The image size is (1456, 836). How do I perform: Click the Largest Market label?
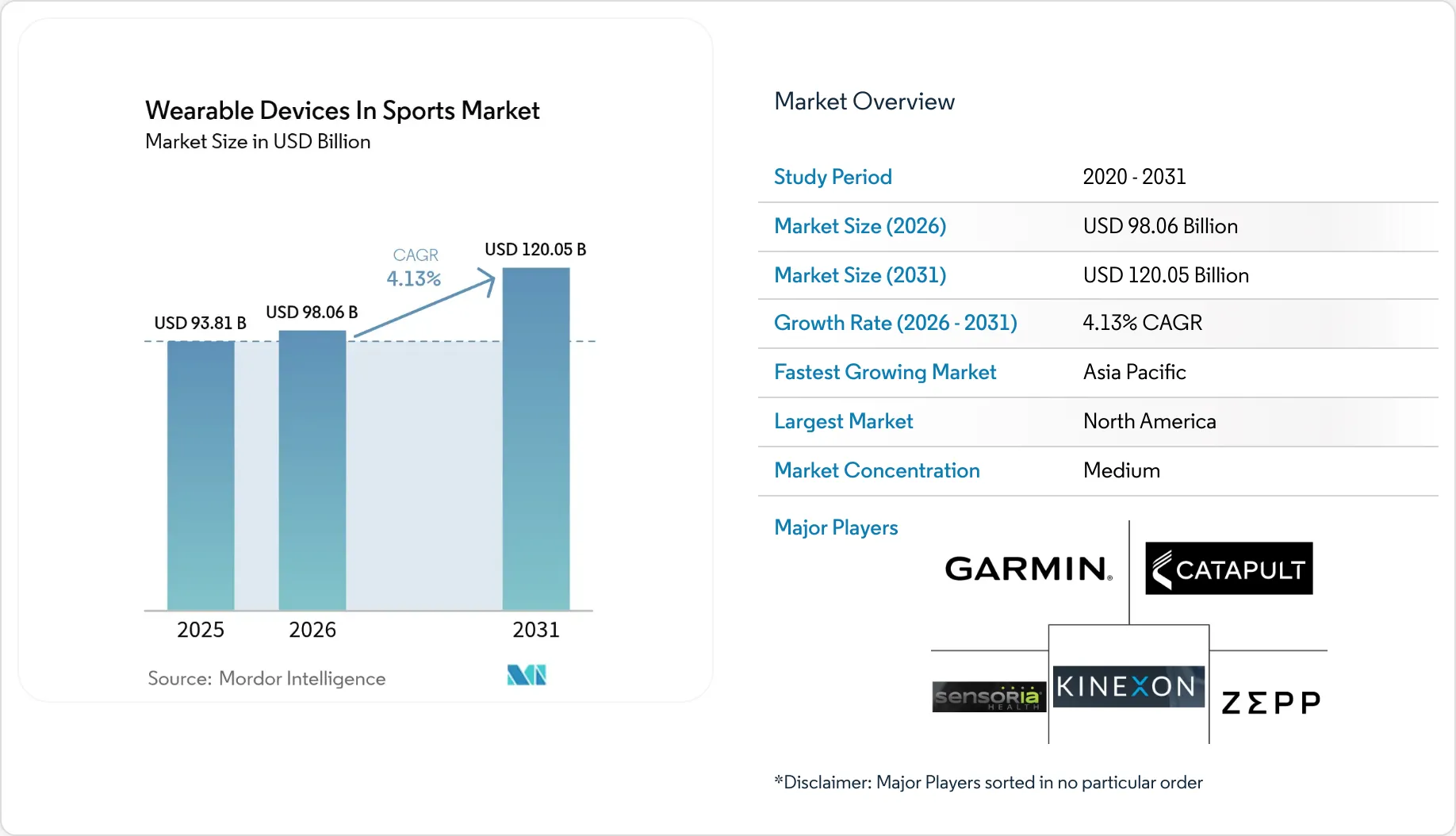click(843, 421)
